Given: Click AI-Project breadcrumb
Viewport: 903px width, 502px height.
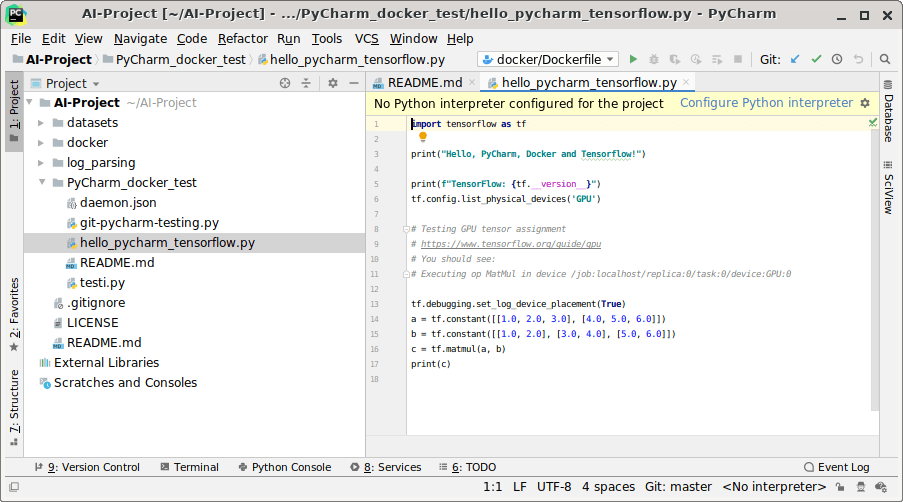Looking at the screenshot, I should (x=52, y=59).
